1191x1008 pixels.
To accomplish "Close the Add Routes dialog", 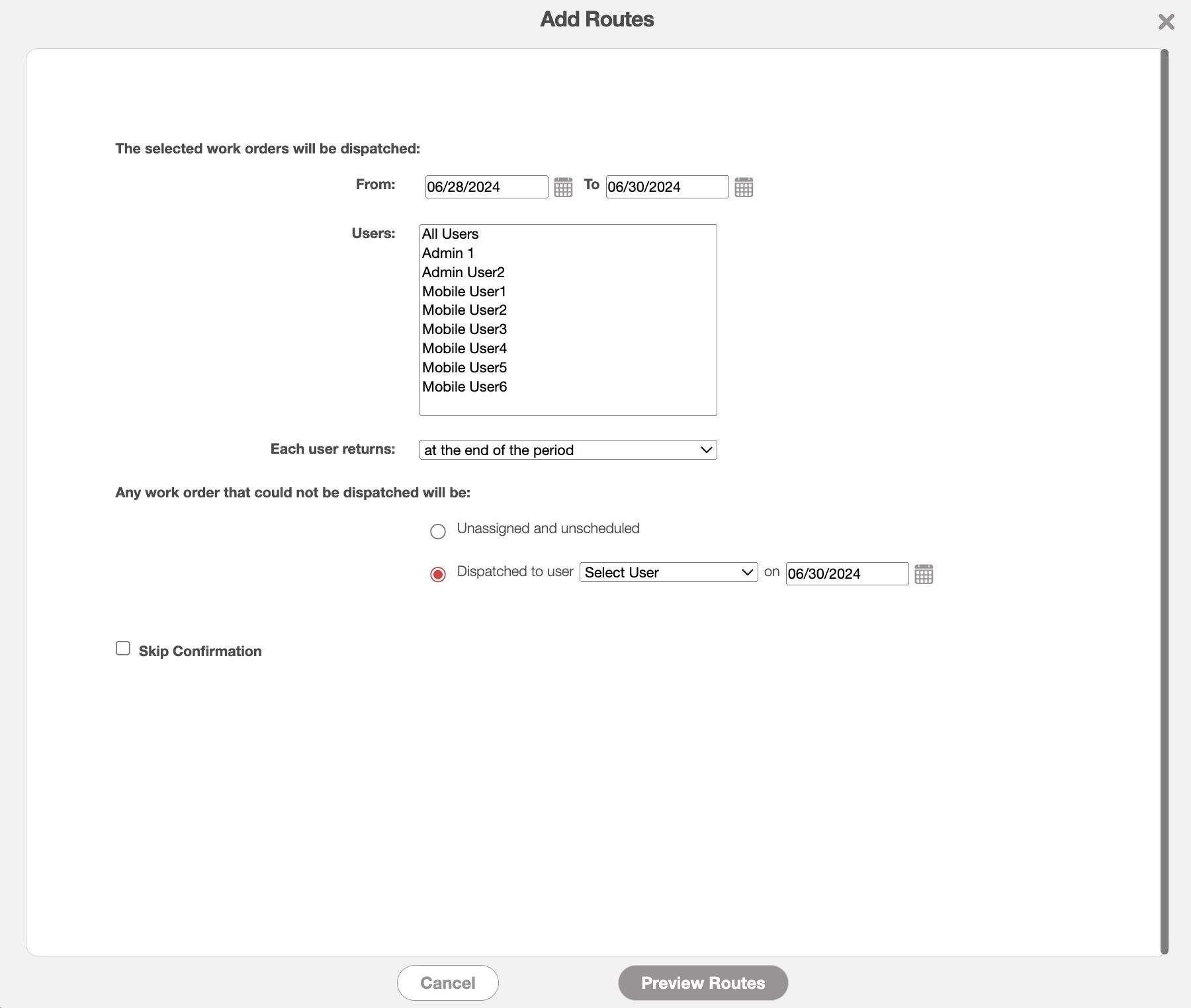I will (1166, 22).
